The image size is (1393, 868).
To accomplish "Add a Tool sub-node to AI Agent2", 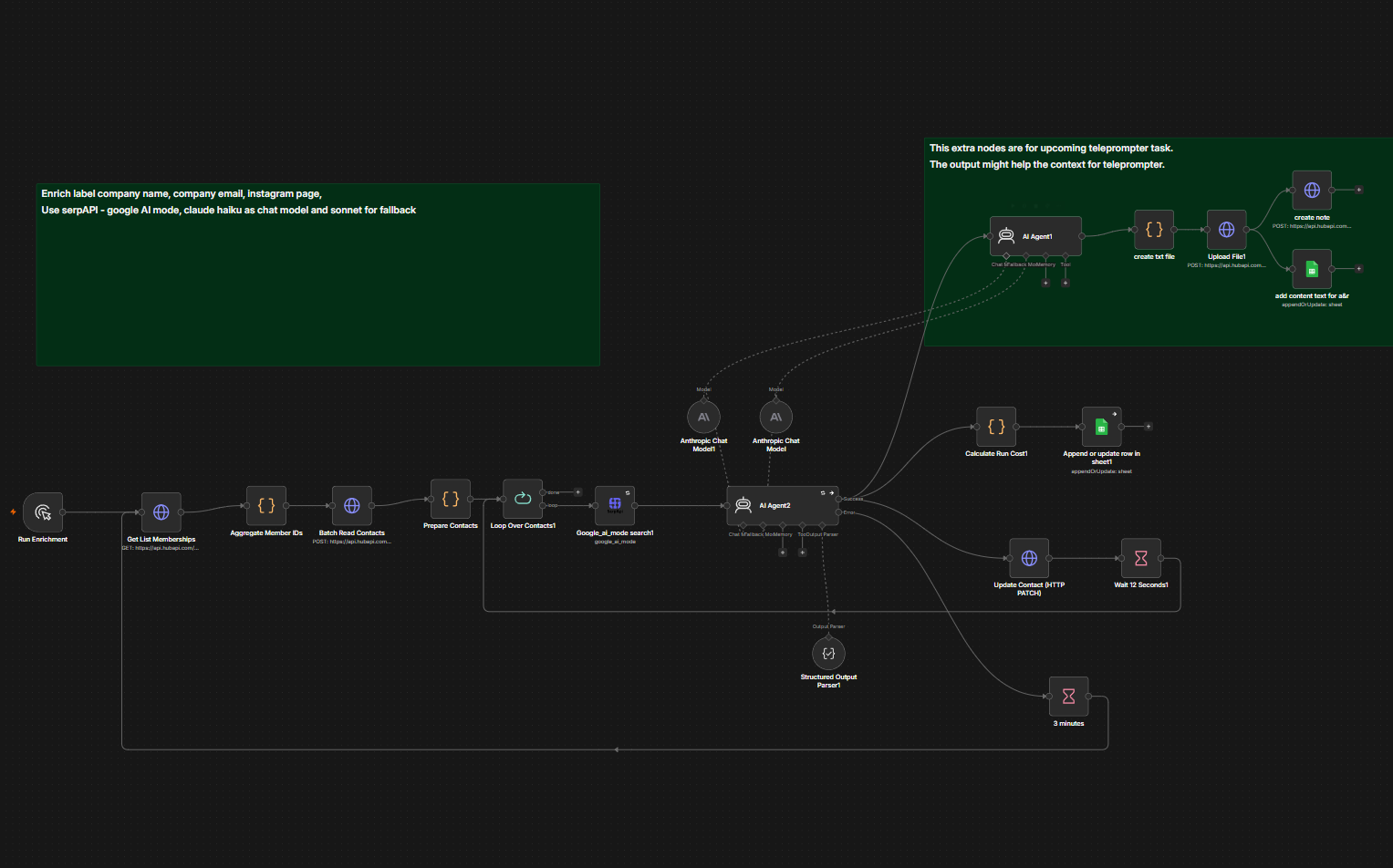I will 803,553.
